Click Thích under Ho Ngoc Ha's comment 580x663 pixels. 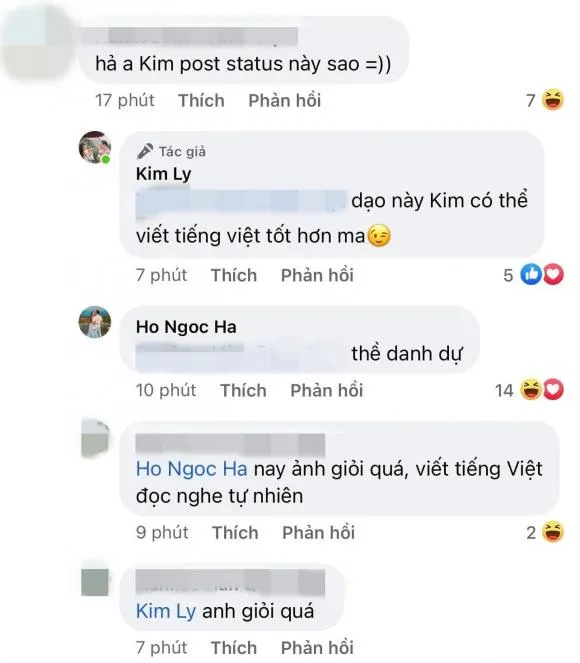point(243,390)
